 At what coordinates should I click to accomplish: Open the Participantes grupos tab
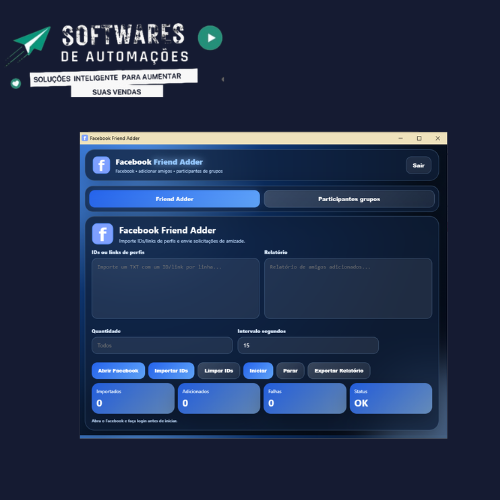349,199
